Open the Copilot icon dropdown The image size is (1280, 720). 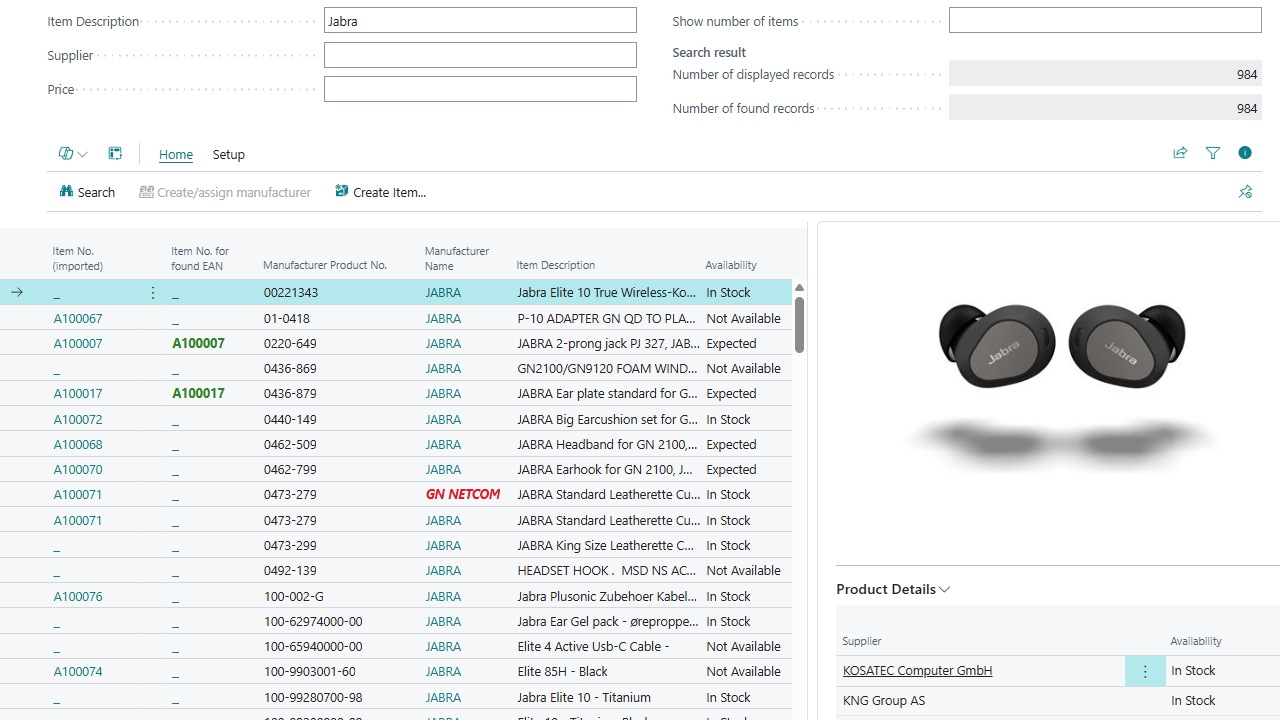73,154
